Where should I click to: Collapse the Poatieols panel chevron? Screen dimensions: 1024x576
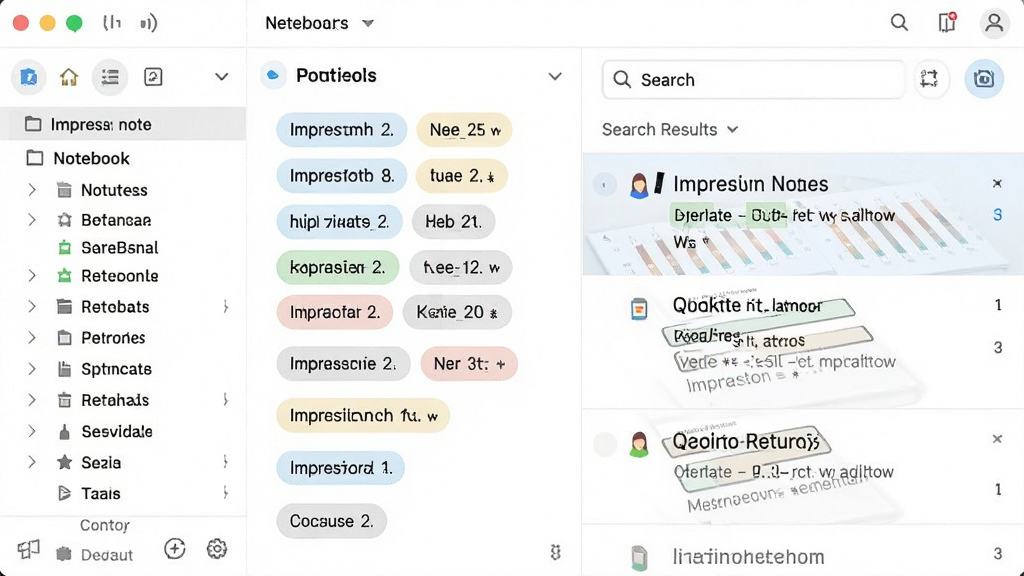(555, 76)
